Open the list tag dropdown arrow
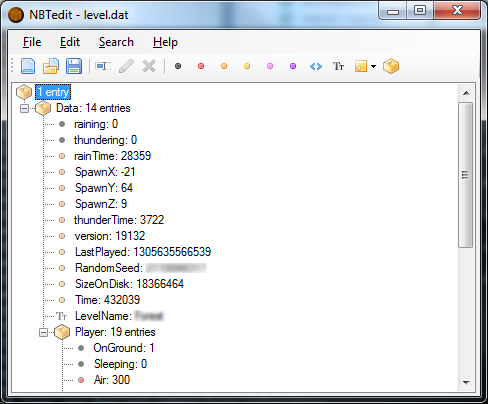The image size is (488, 404). 373,66
